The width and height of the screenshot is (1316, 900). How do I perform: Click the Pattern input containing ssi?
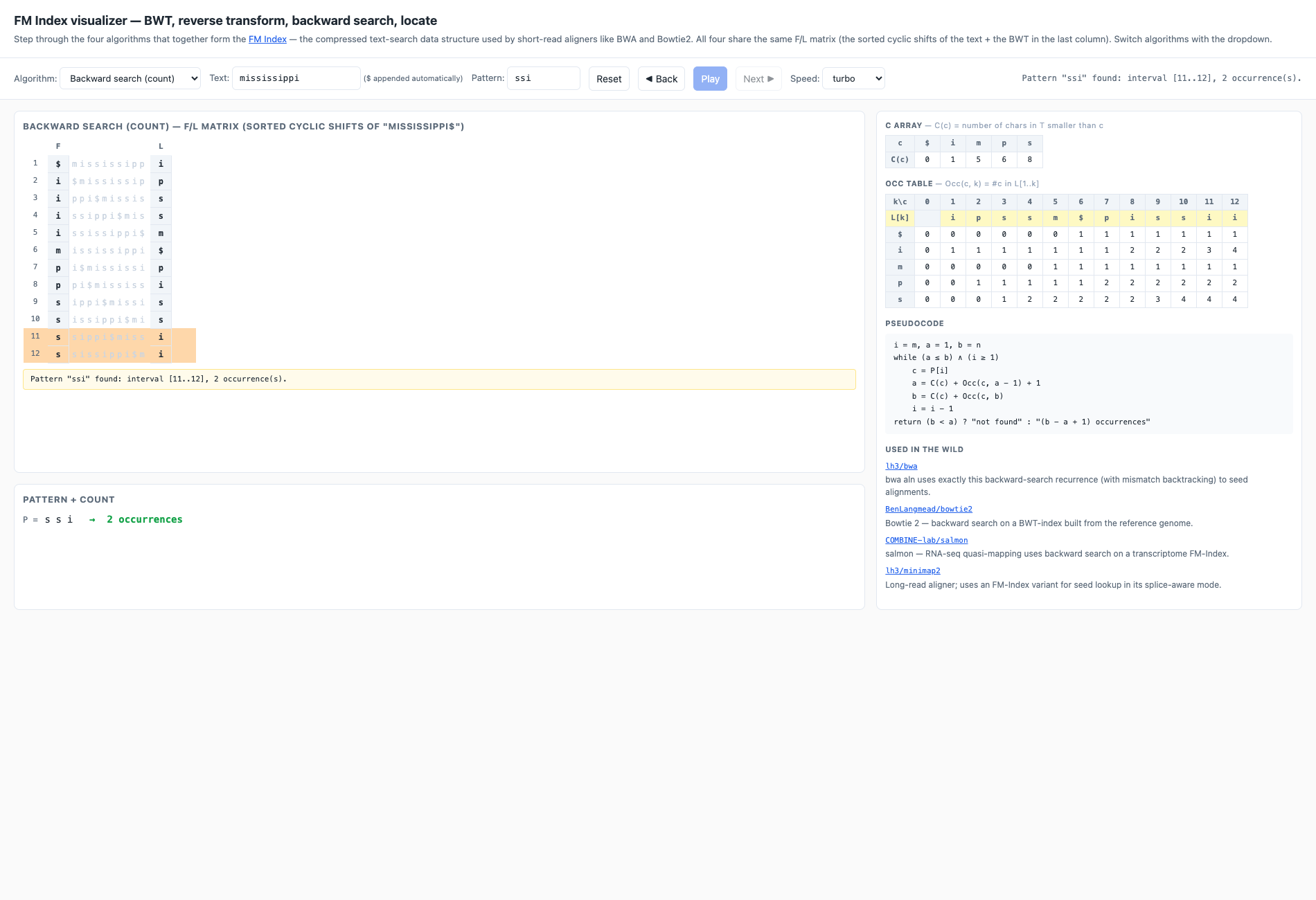pyautogui.click(x=543, y=78)
